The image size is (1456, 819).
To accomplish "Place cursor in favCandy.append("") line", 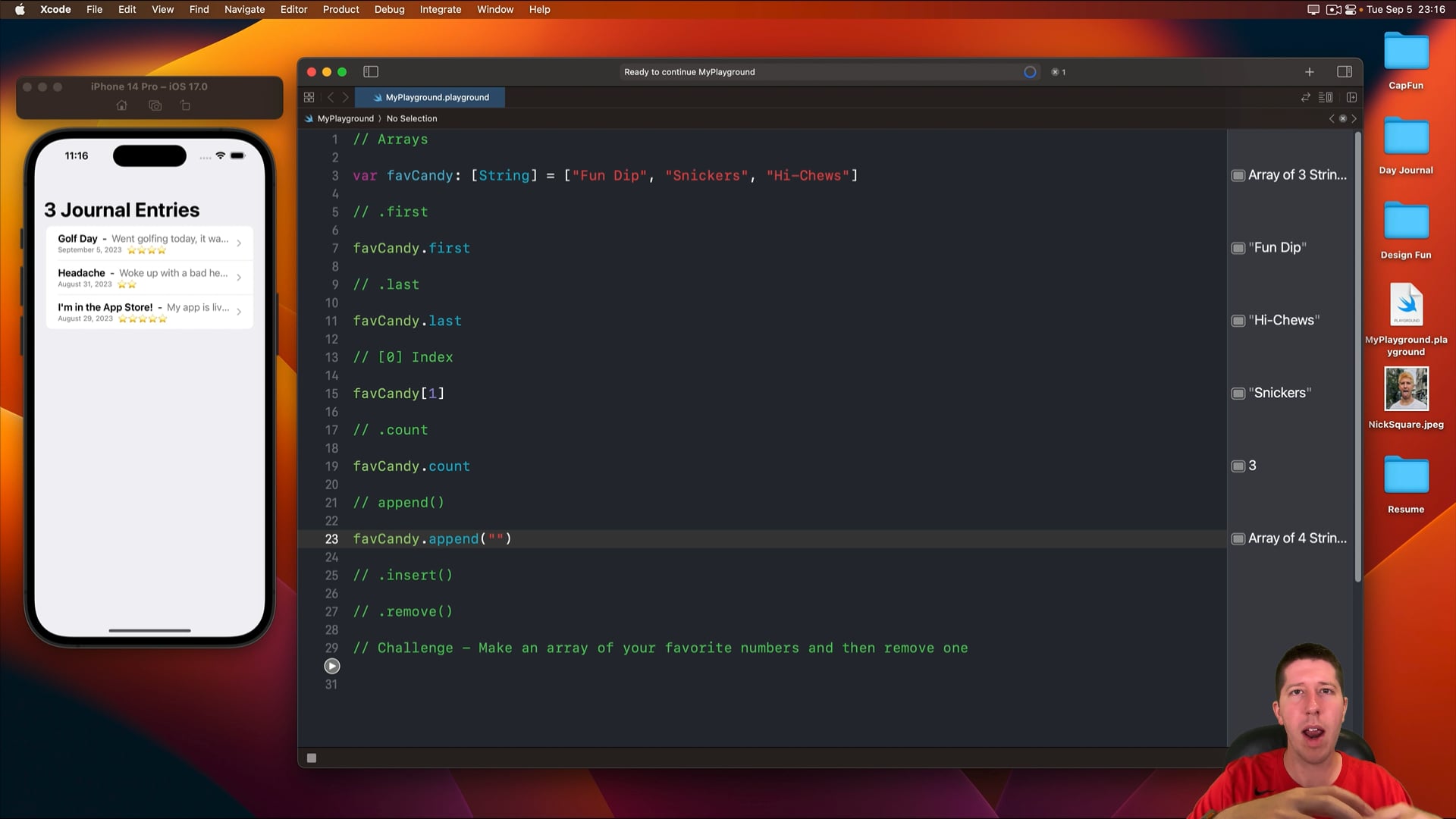I will [432, 538].
